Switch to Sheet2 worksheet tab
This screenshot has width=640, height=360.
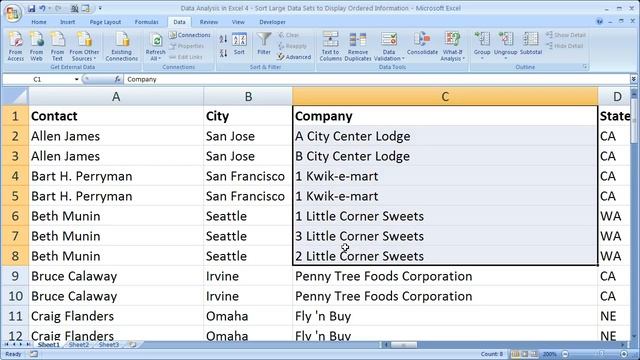[79, 345]
